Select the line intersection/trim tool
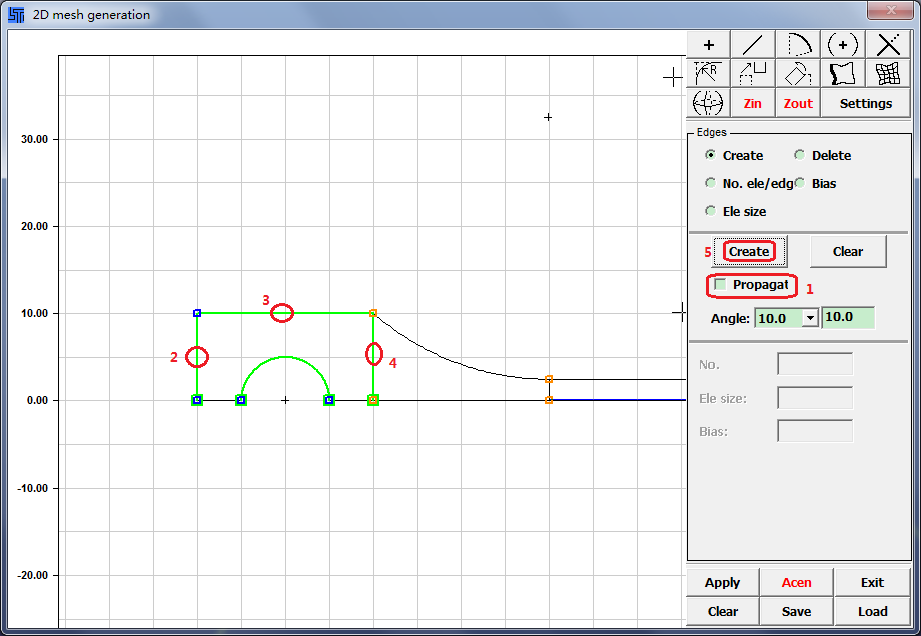Screen dimensions: 921x636 (x=888, y=45)
